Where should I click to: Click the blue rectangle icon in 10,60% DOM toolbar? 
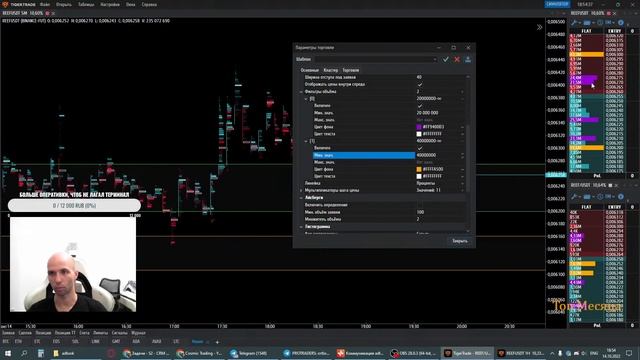pos(587,23)
